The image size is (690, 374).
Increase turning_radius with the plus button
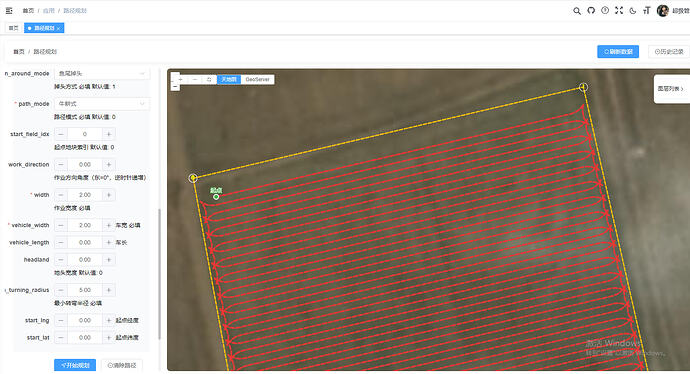click(x=109, y=290)
